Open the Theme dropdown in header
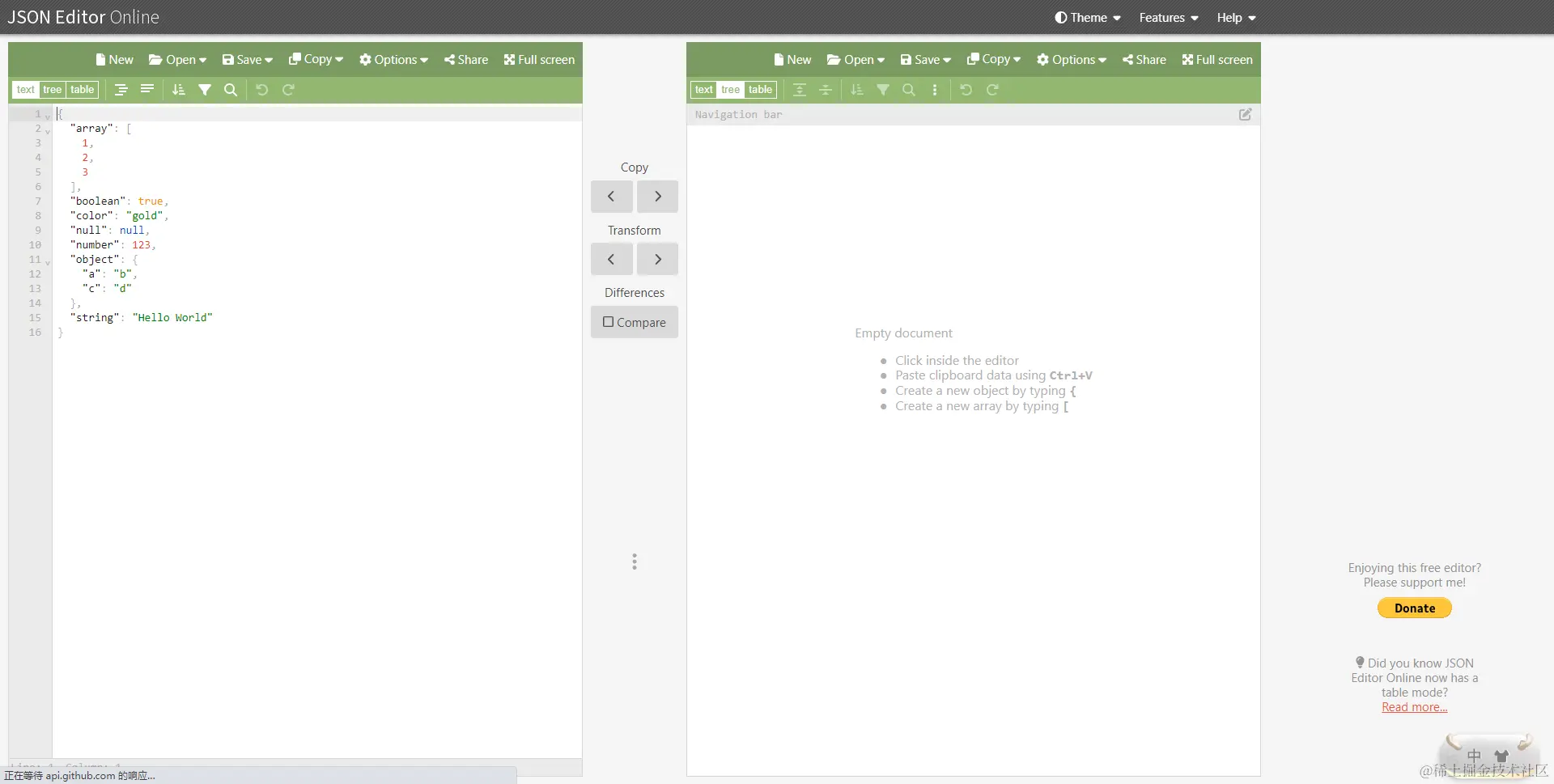 (x=1088, y=18)
